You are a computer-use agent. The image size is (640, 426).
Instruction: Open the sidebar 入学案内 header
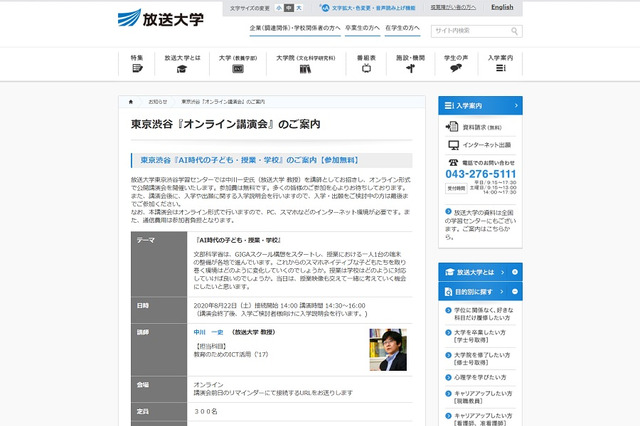[x=480, y=106]
